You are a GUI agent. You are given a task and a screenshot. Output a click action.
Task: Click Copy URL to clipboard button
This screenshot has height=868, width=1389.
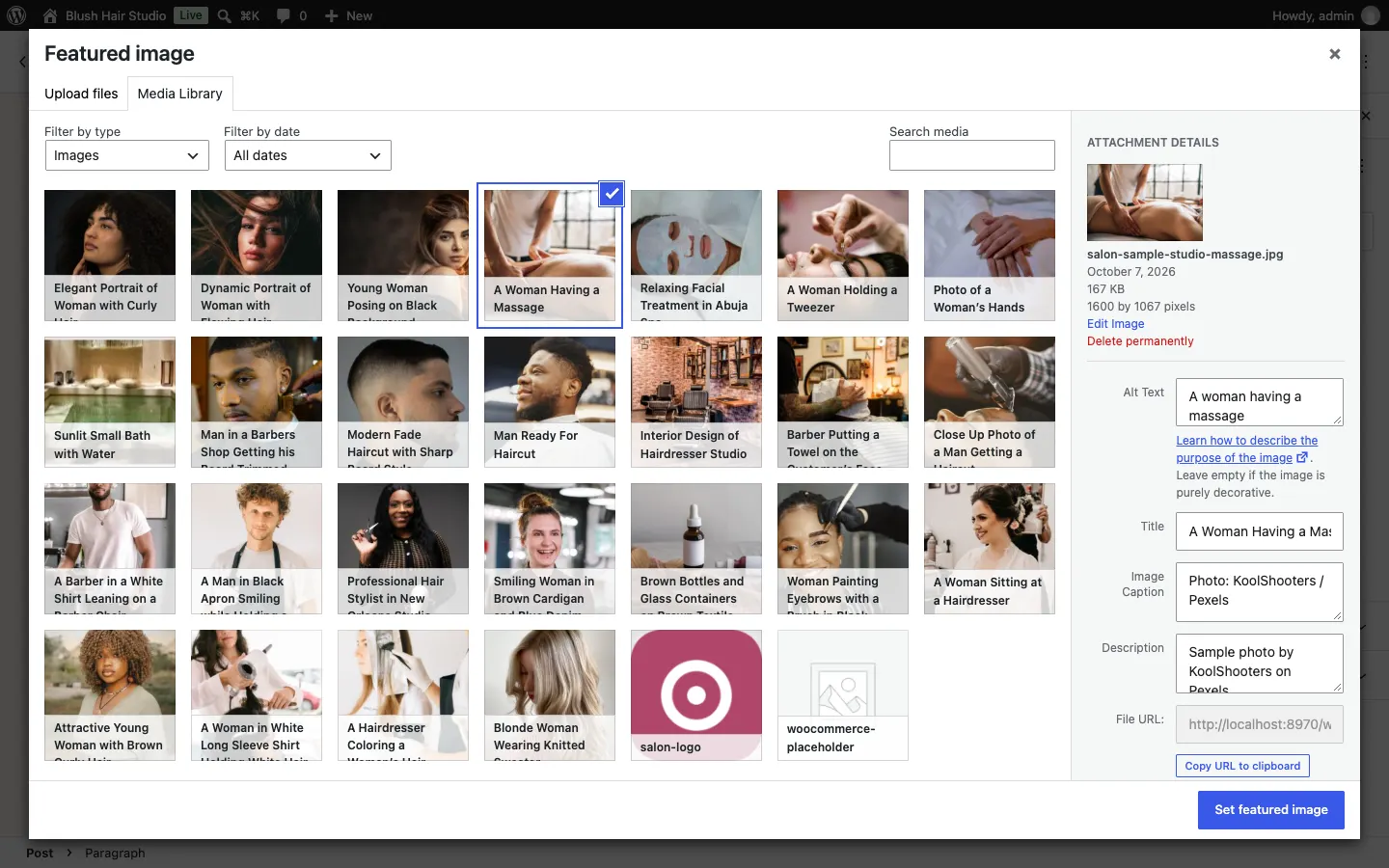click(1242, 766)
